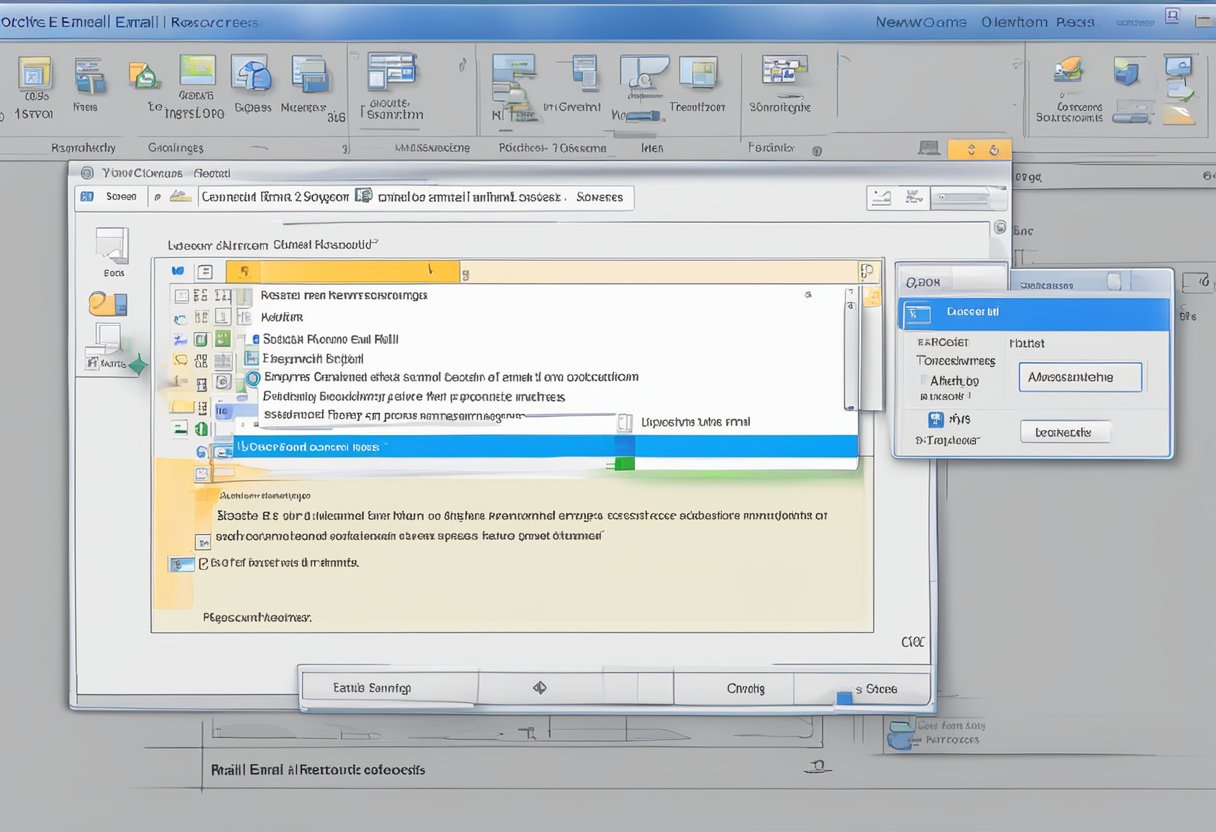Expand the orange header bar's right-end button
The image size is (1216, 832).
[869, 271]
